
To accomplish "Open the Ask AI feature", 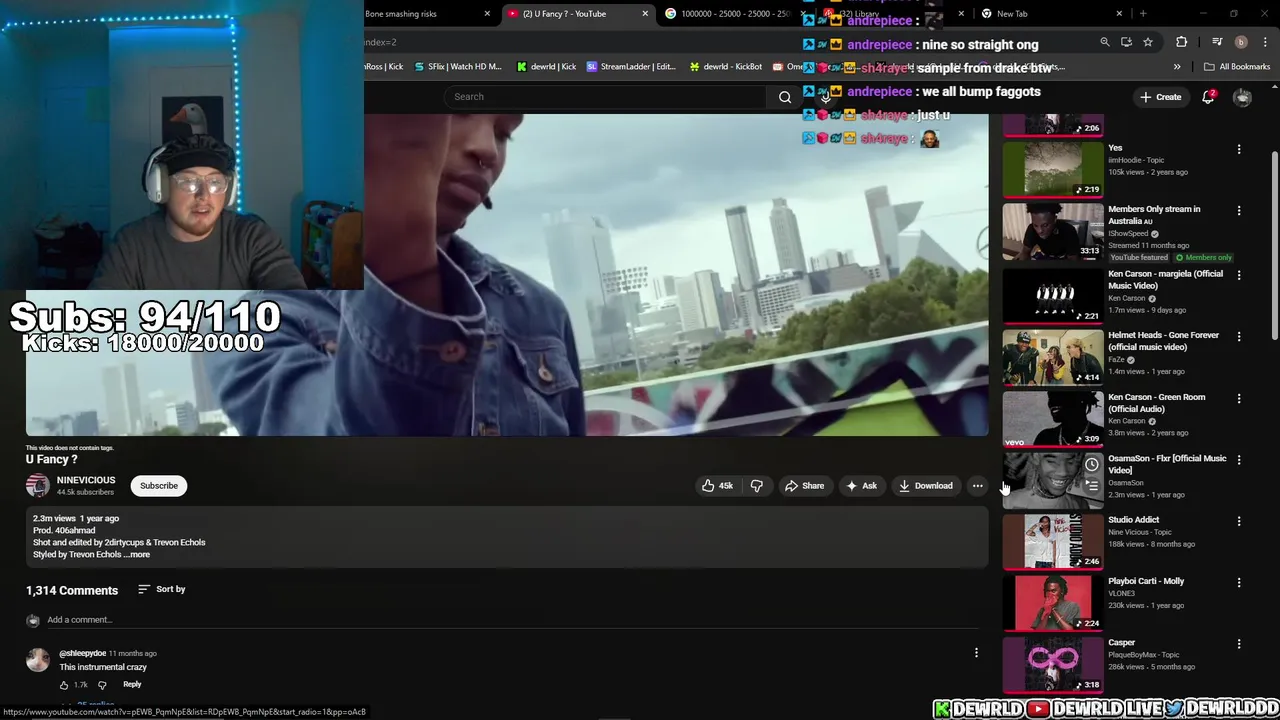I will (x=861, y=486).
